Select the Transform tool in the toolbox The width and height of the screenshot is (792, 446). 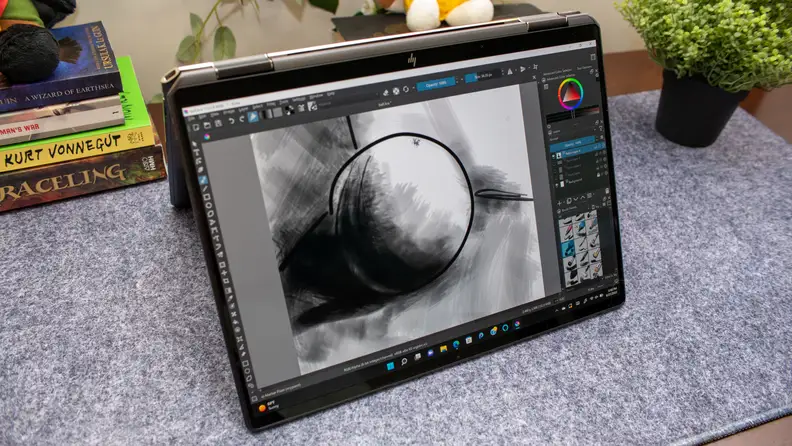click(x=222, y=264)
